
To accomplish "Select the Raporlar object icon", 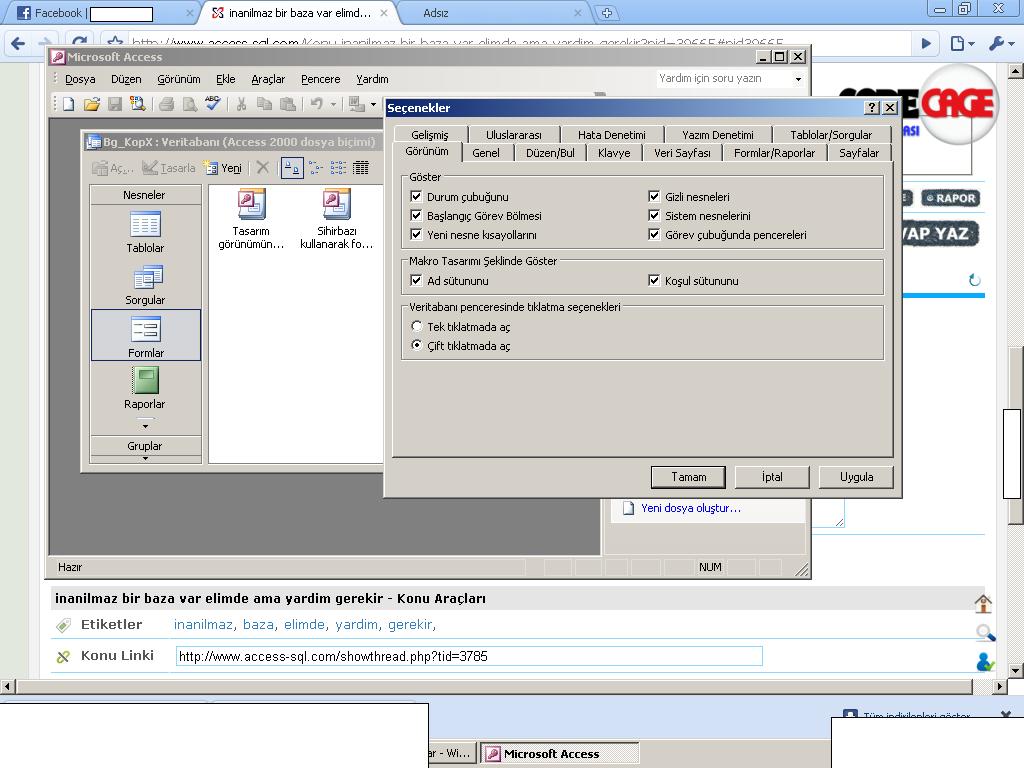I will pos(145,387).
